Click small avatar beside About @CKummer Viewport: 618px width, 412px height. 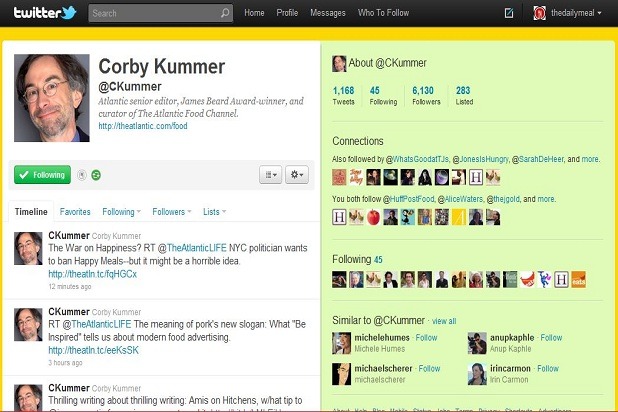click(x=339, y=64)
